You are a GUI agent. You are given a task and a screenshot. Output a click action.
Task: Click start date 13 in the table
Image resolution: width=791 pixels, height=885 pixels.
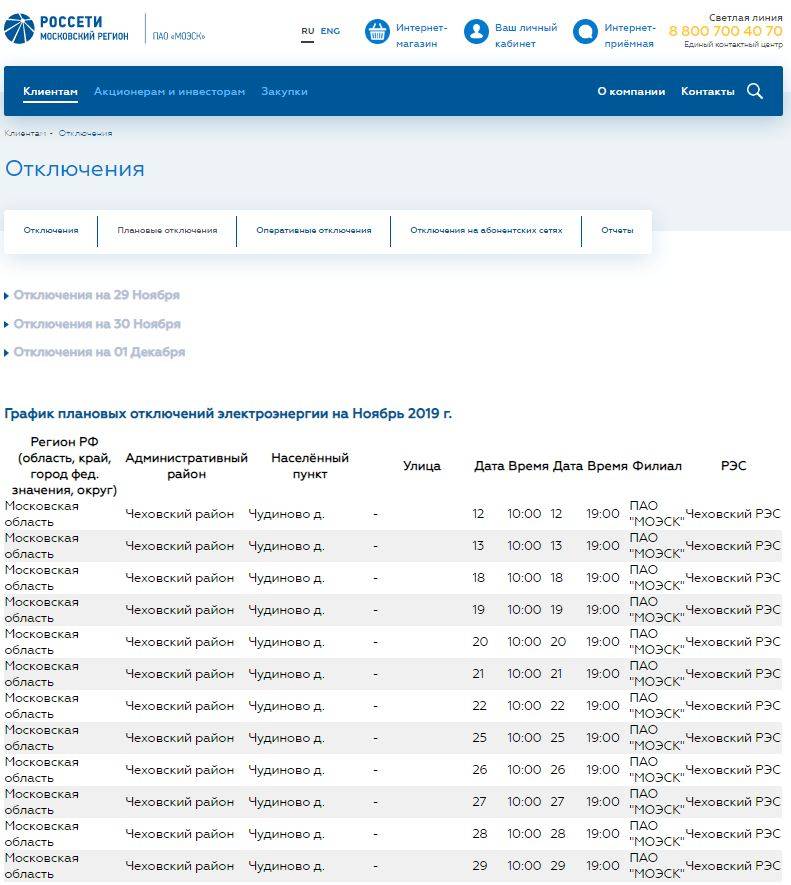click(x=478, y=546)
